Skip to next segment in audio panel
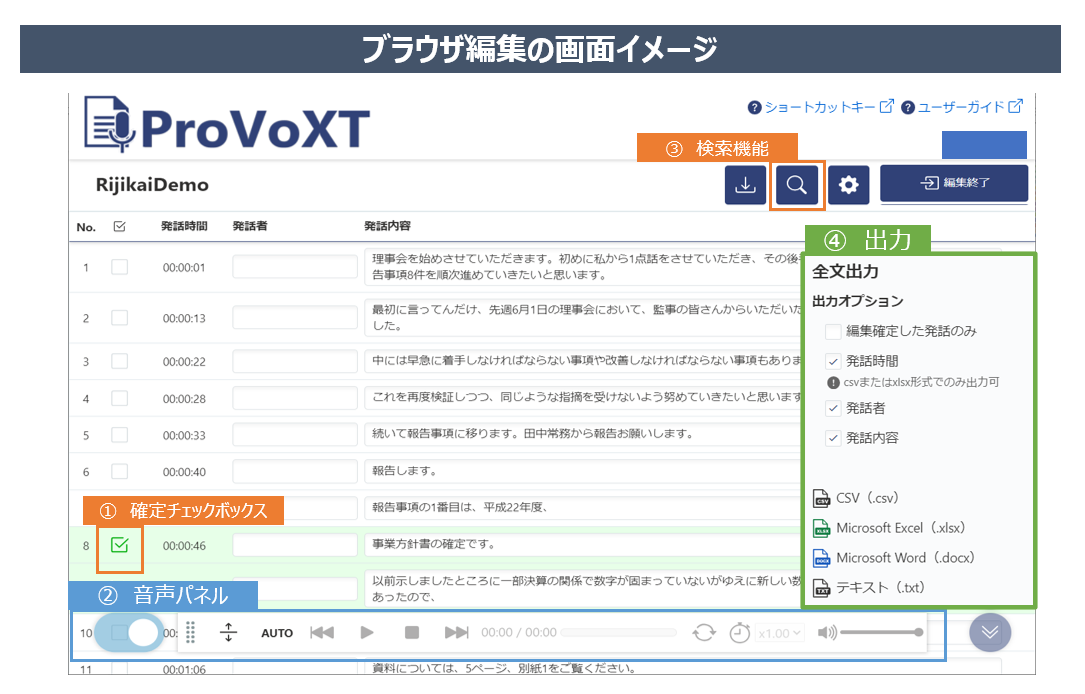Screen dimensions: 1085x694 click(457, 632)
